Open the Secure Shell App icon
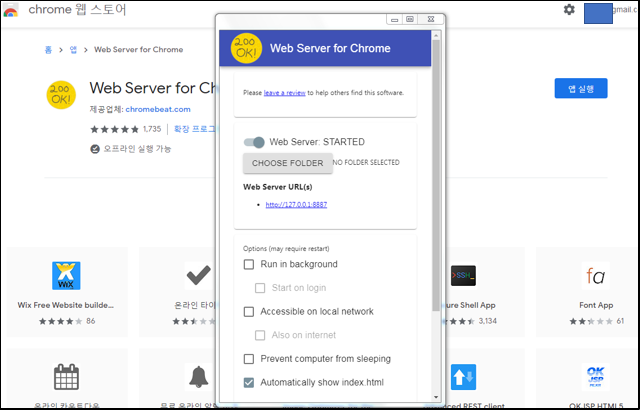 click(x=463, y=276)
